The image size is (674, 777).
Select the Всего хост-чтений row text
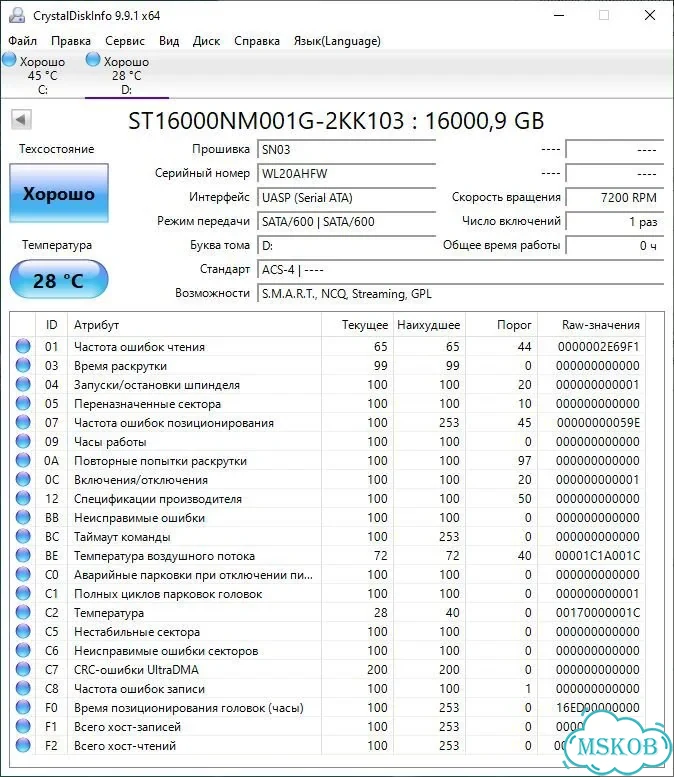coord(125,746)
